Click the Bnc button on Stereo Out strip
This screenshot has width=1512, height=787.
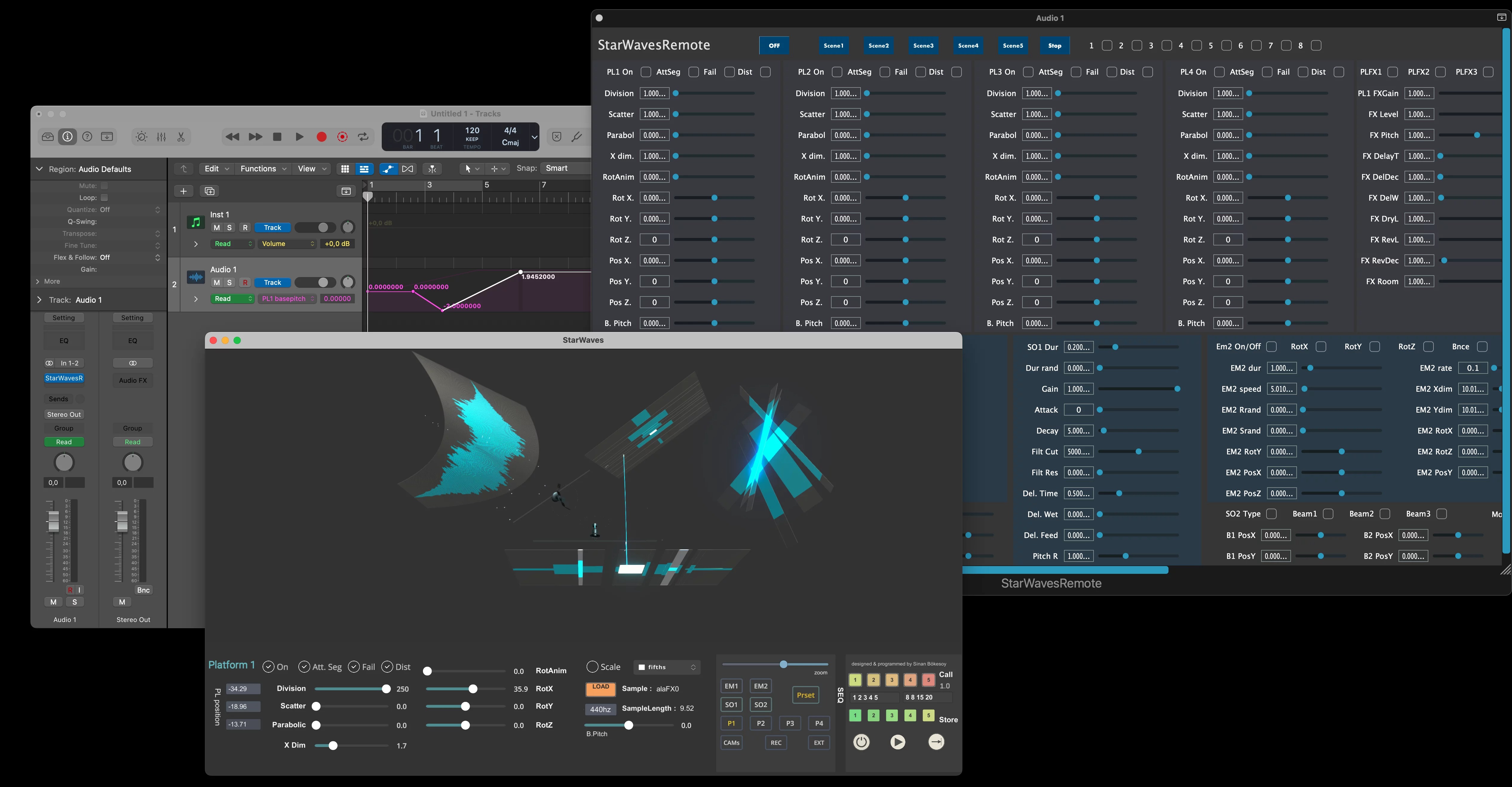(143, 590)
